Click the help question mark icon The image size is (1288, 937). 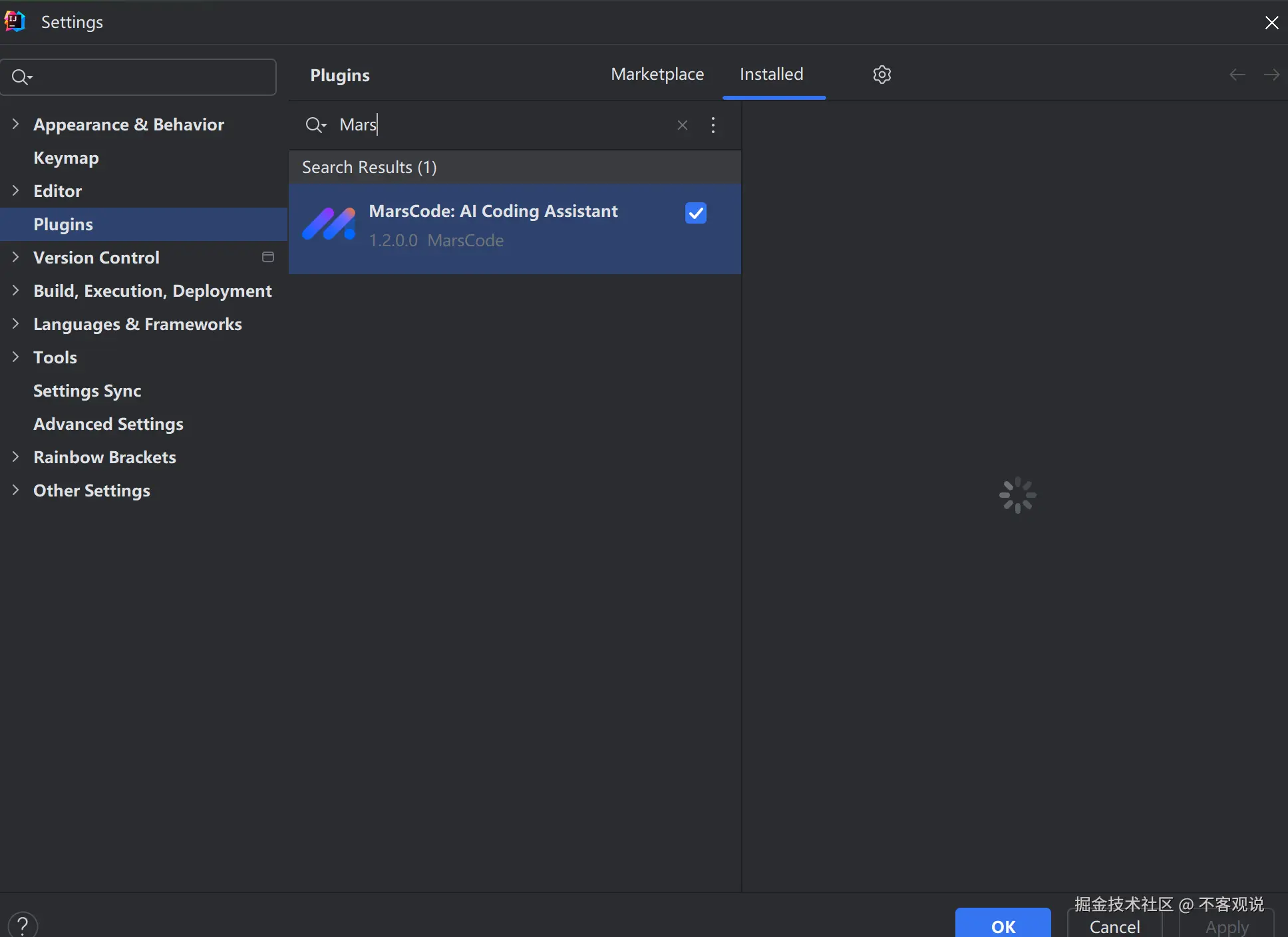coord(23,924)
